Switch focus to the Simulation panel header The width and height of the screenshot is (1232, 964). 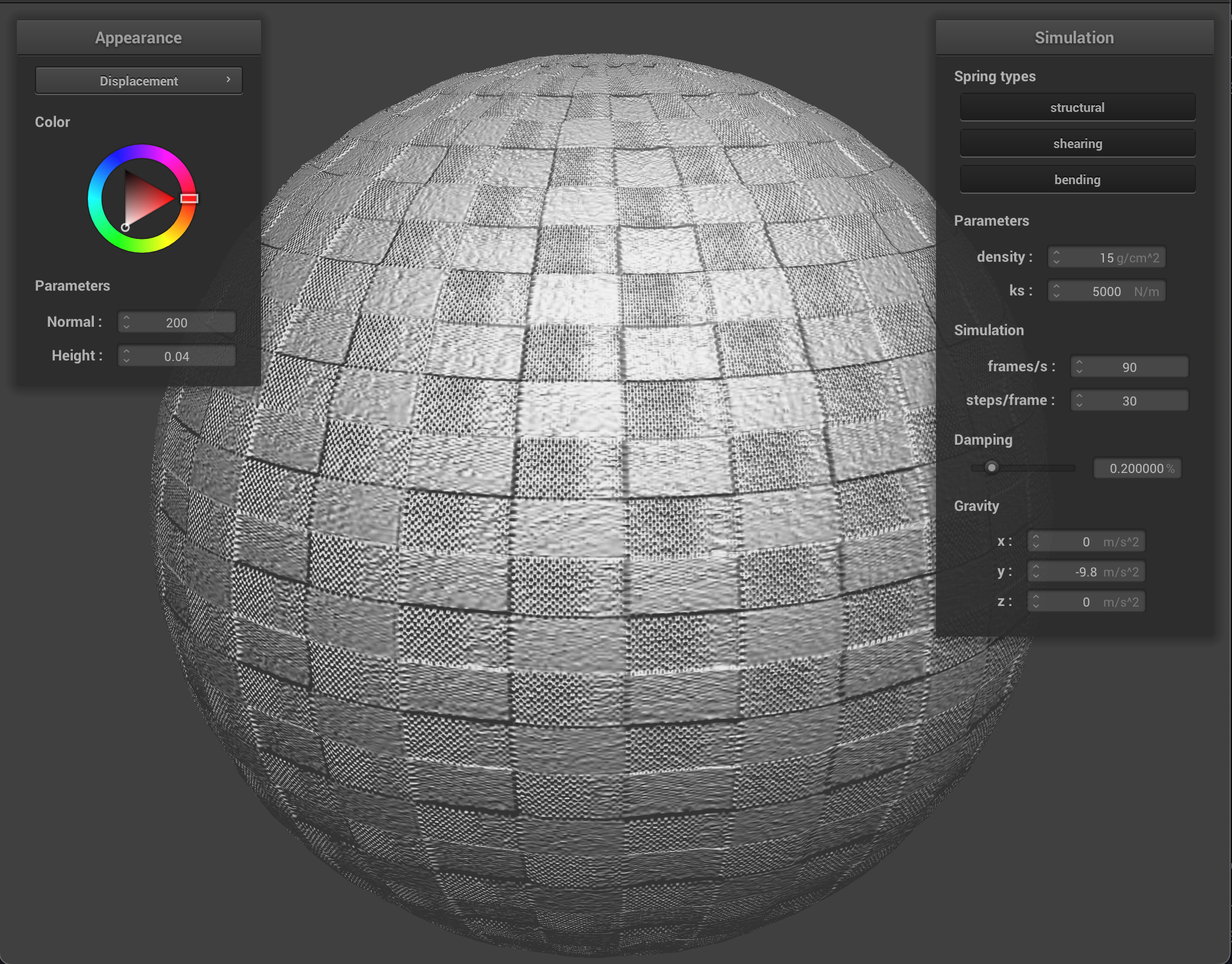click(1075, 37)
